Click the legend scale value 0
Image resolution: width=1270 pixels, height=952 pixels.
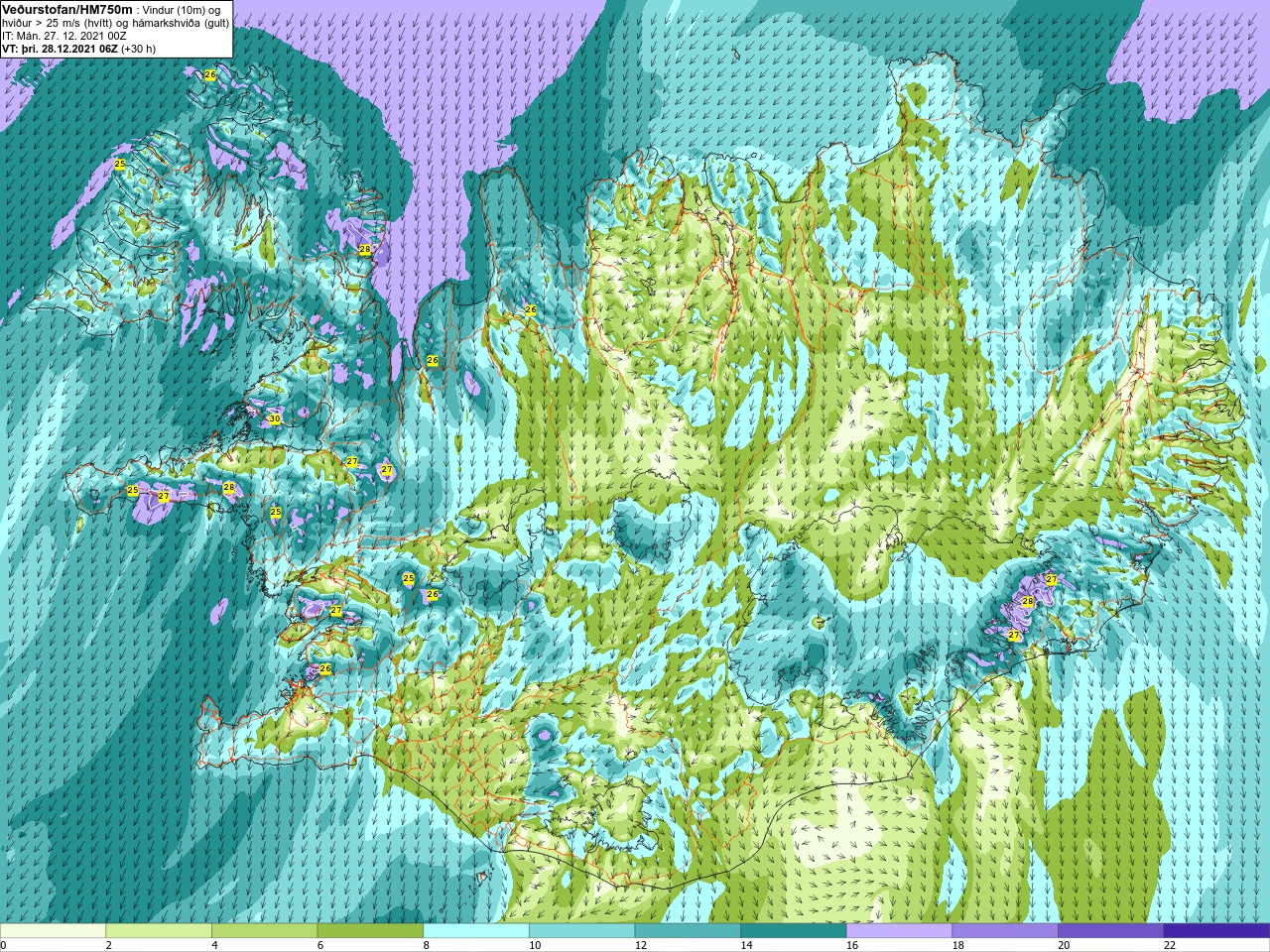4,945
